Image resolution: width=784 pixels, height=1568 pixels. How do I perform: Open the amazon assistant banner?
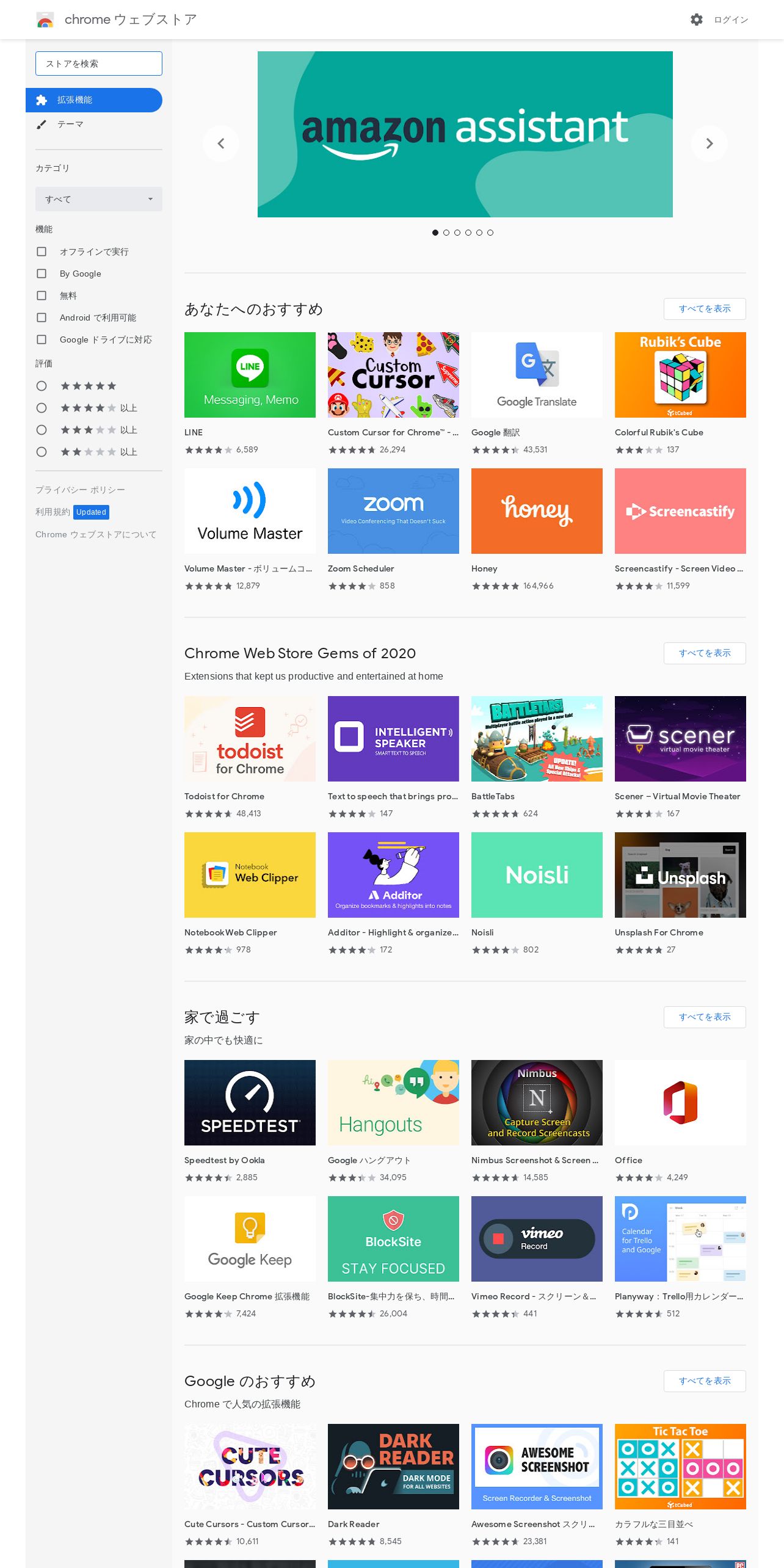(x=465, y=134)
